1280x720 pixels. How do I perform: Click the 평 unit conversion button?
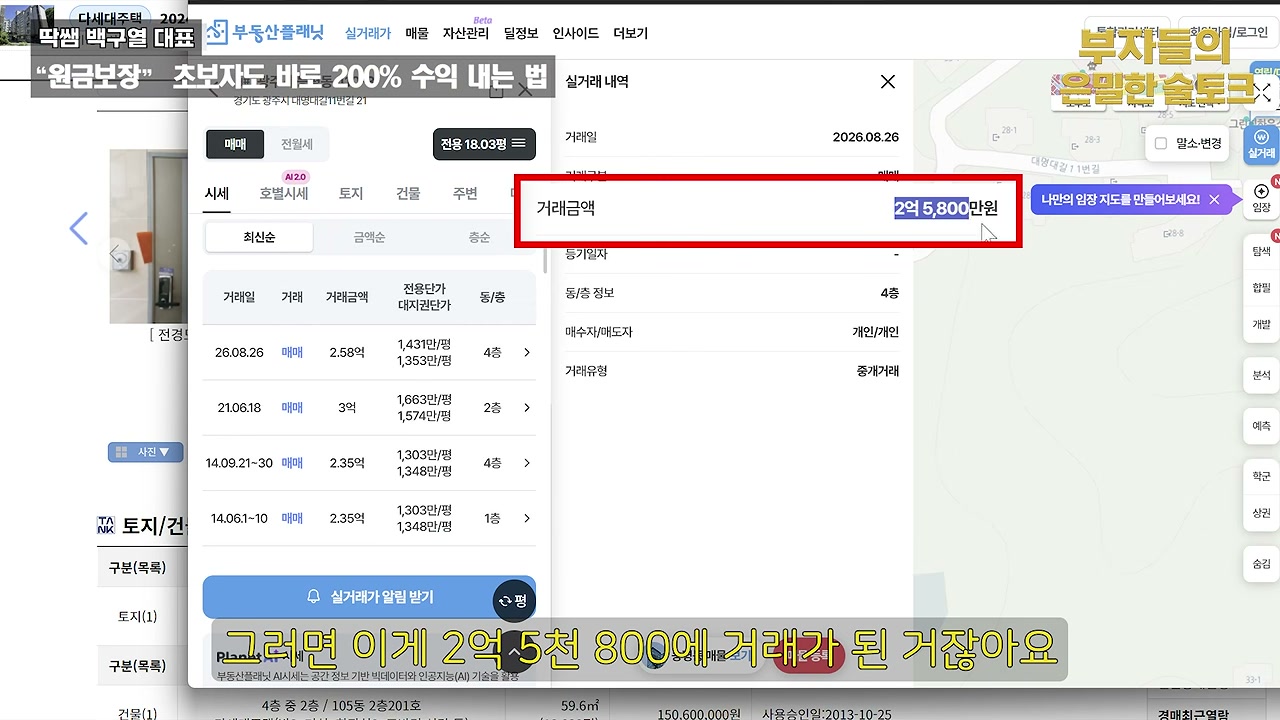514,601
